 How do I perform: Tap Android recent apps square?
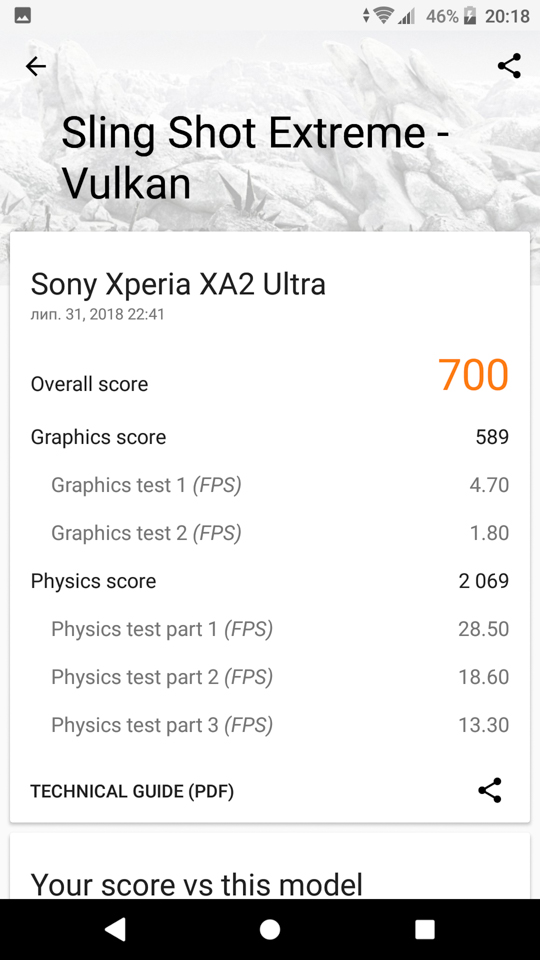424,929
